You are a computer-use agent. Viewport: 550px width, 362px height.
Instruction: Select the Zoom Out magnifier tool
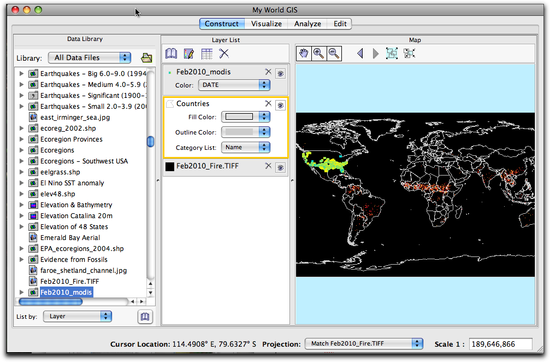tap(334, 54)
